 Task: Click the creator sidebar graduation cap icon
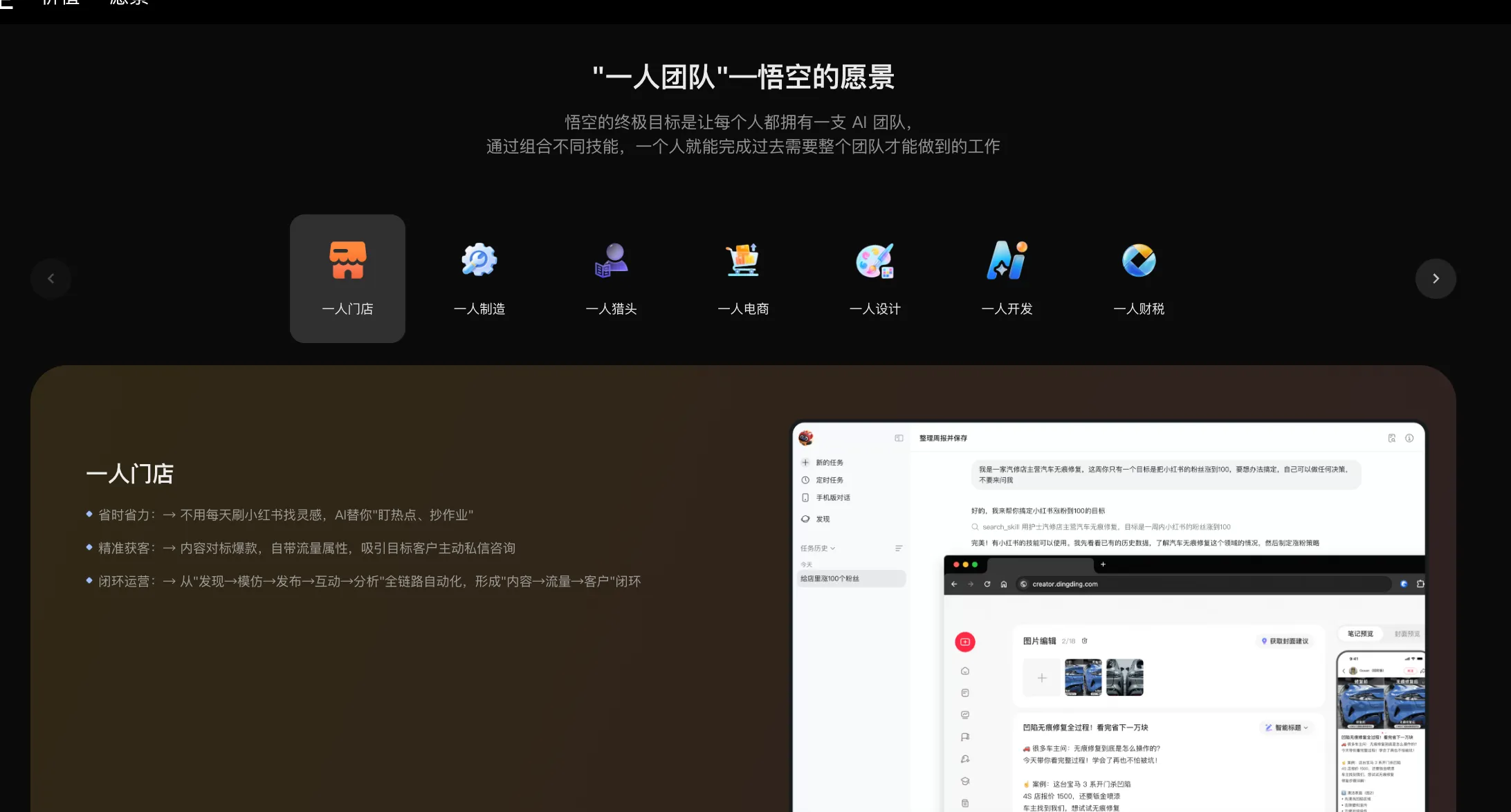(965, 782)
